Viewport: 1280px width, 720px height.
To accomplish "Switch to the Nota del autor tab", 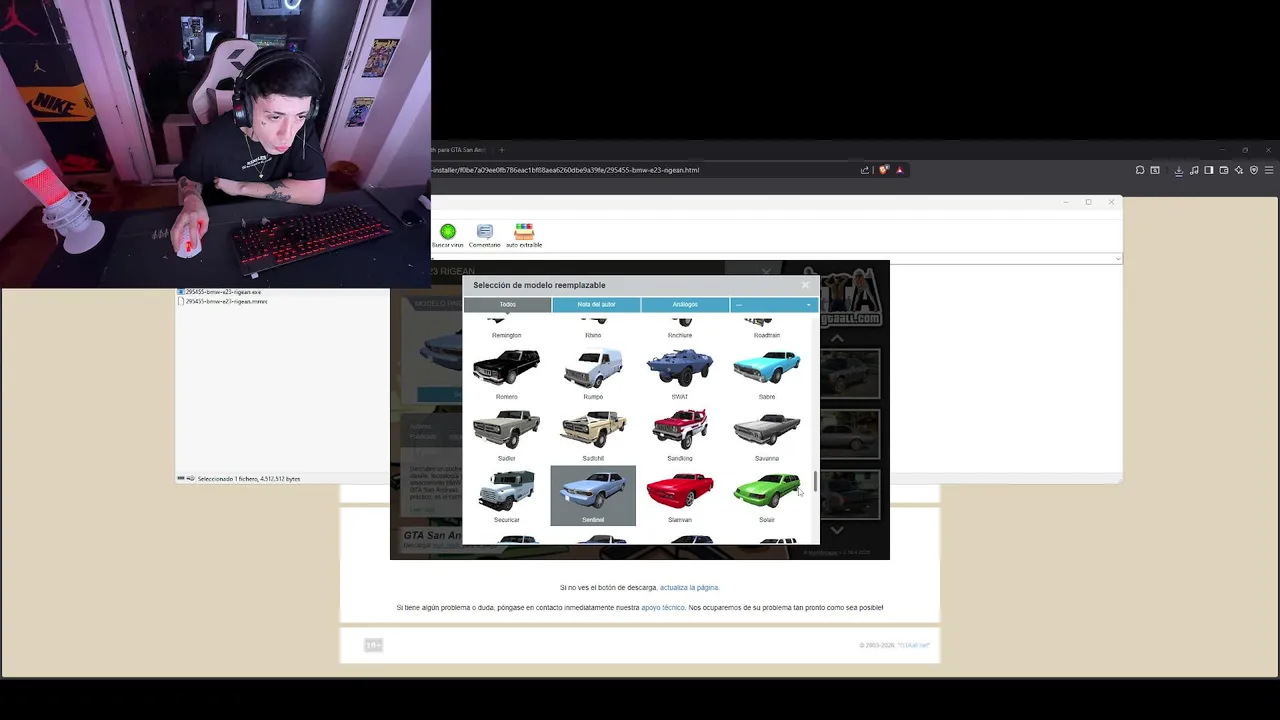I will point(596,304).
